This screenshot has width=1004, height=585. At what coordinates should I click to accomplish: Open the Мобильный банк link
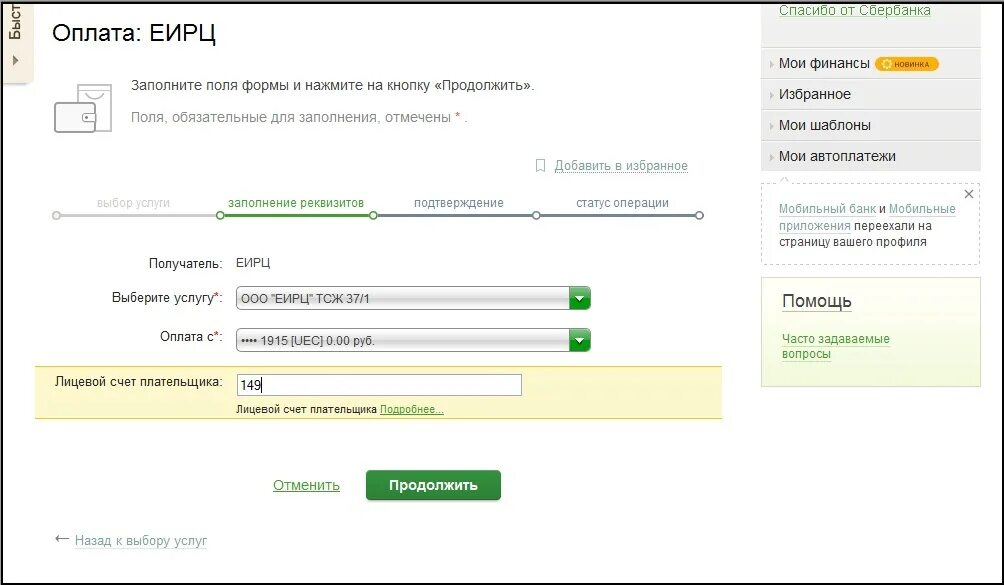pyautogui.click(x=827, y=209)
